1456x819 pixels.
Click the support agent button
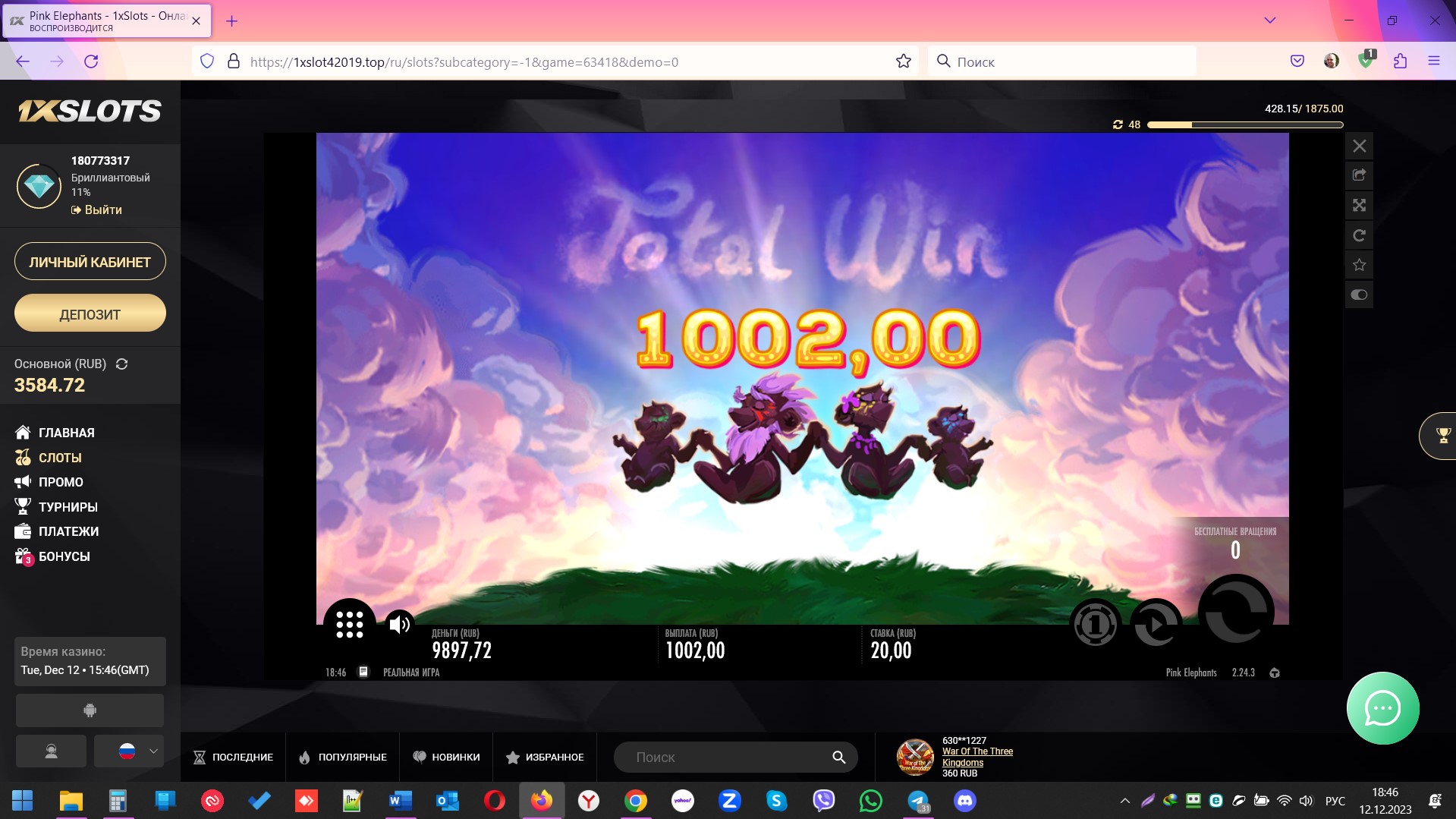pos(51,751)
